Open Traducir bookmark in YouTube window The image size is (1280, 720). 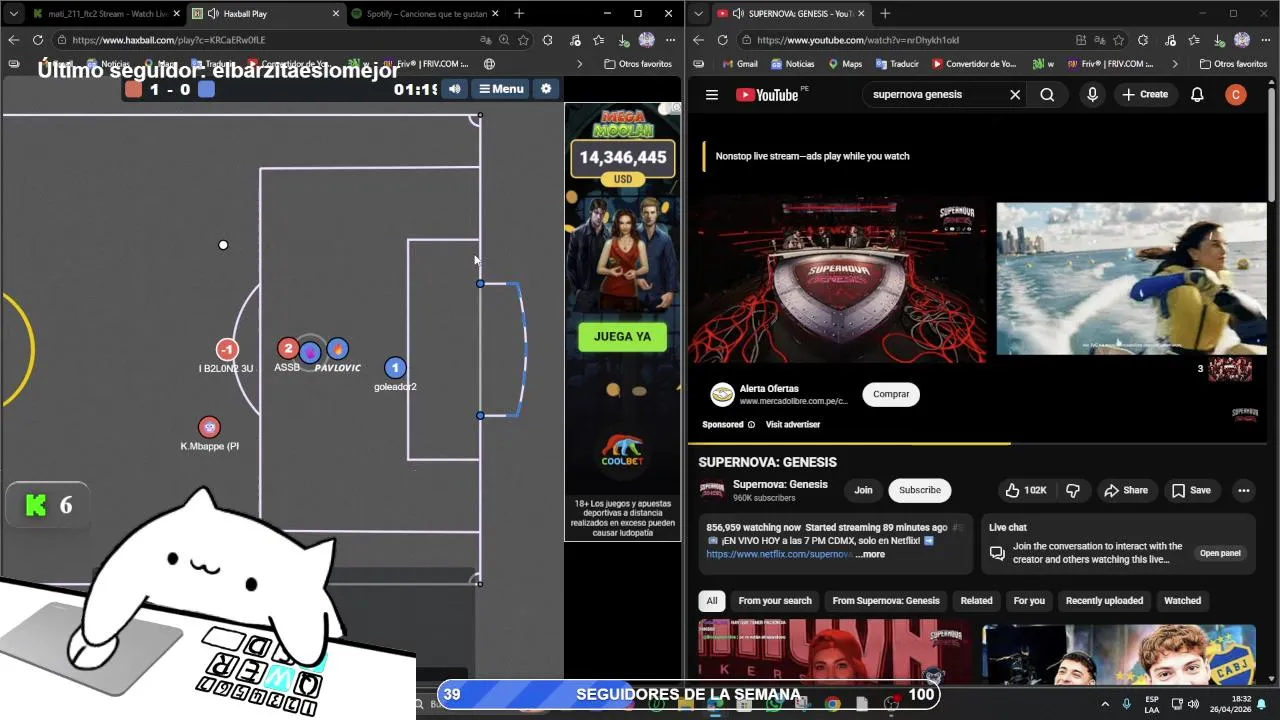coord(897,64)
